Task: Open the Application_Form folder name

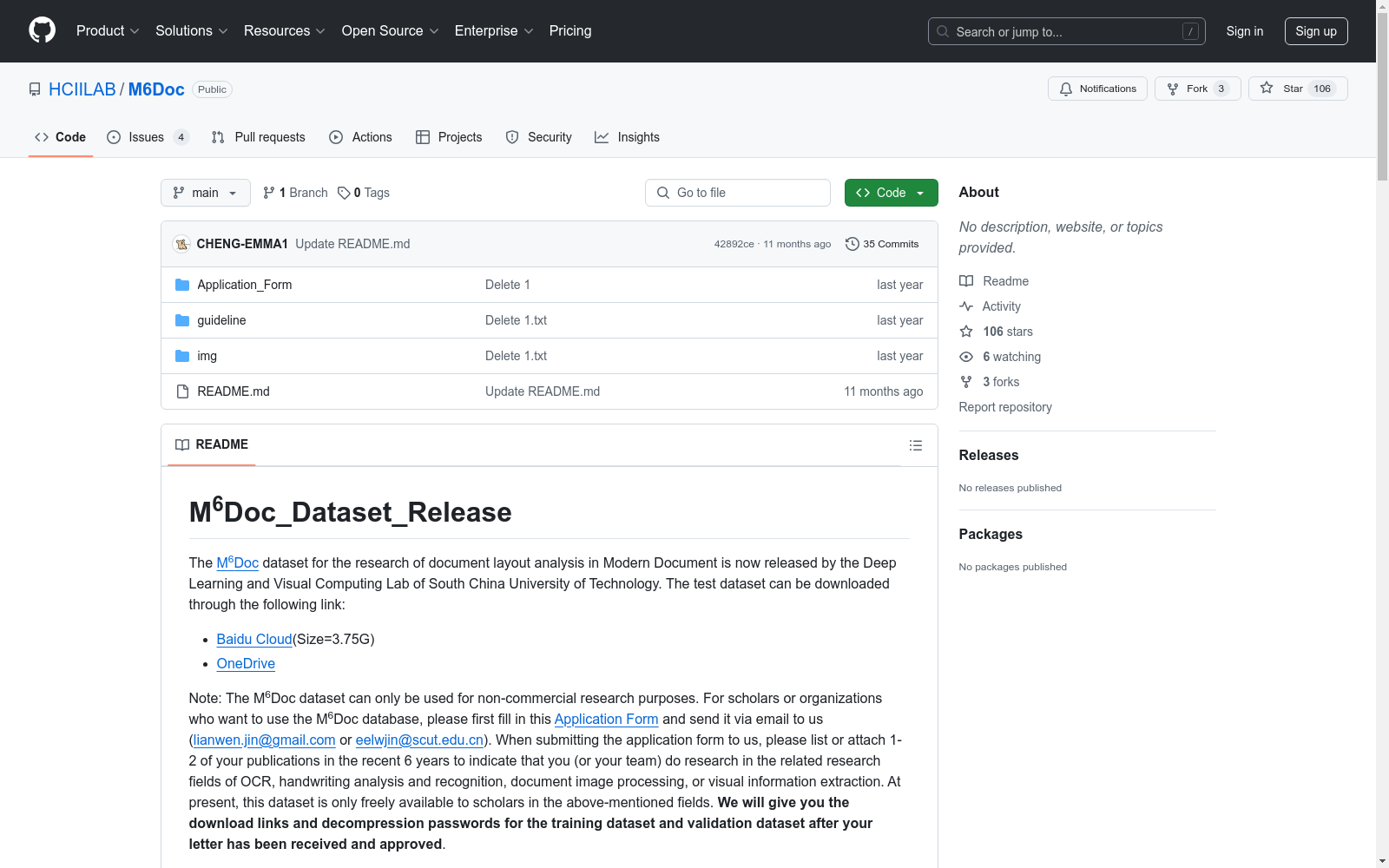Action: click(x=245, y=285)
